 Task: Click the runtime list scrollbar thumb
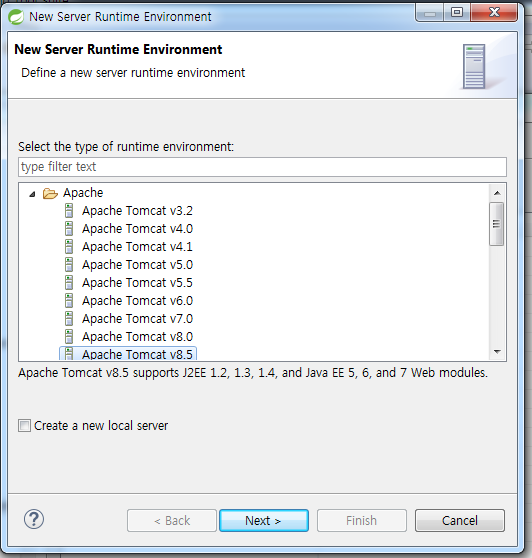tap(496, 224)
